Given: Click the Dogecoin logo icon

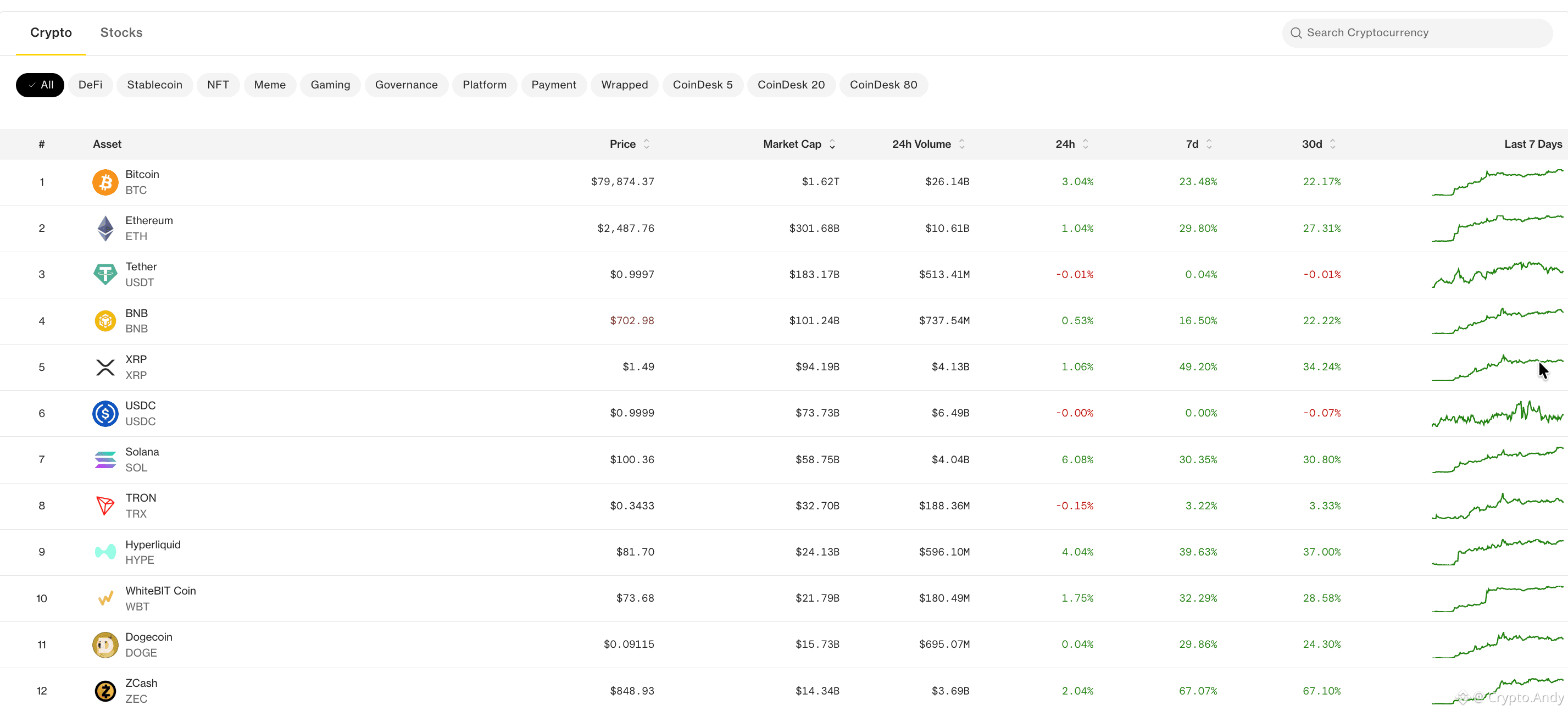Looking at the screenshot, I should 105,645.
